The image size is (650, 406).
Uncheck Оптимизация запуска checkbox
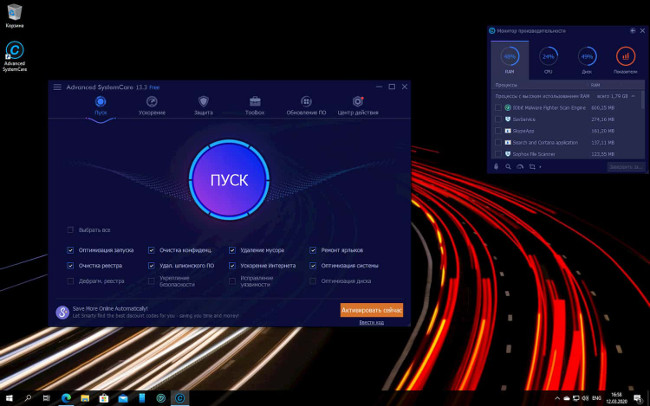click(70, 249)
